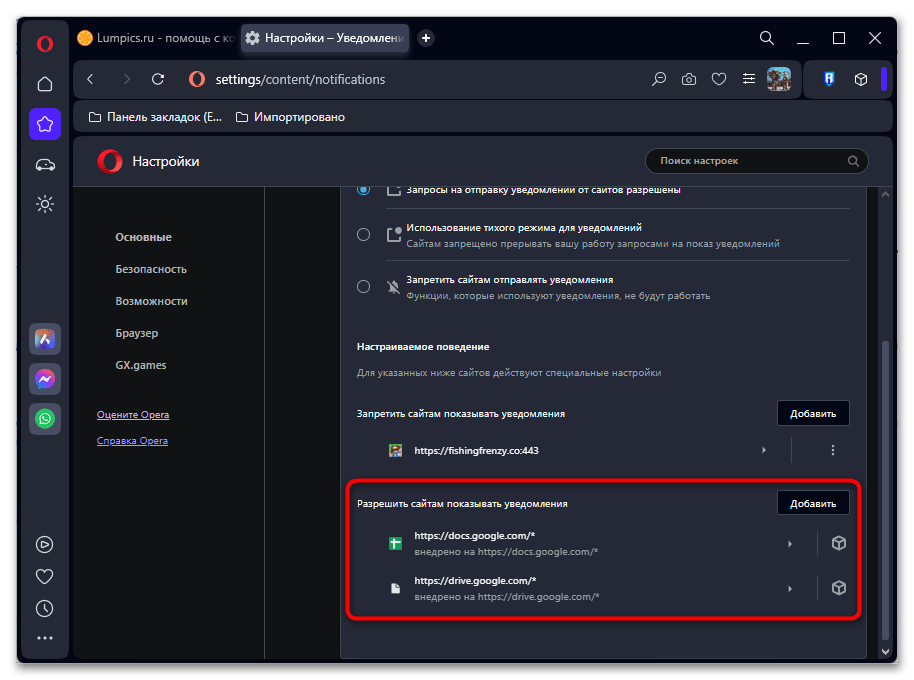The image size is (914, 680).
Task: Open the Справка Opera link
Action: [x=132, y=441]
